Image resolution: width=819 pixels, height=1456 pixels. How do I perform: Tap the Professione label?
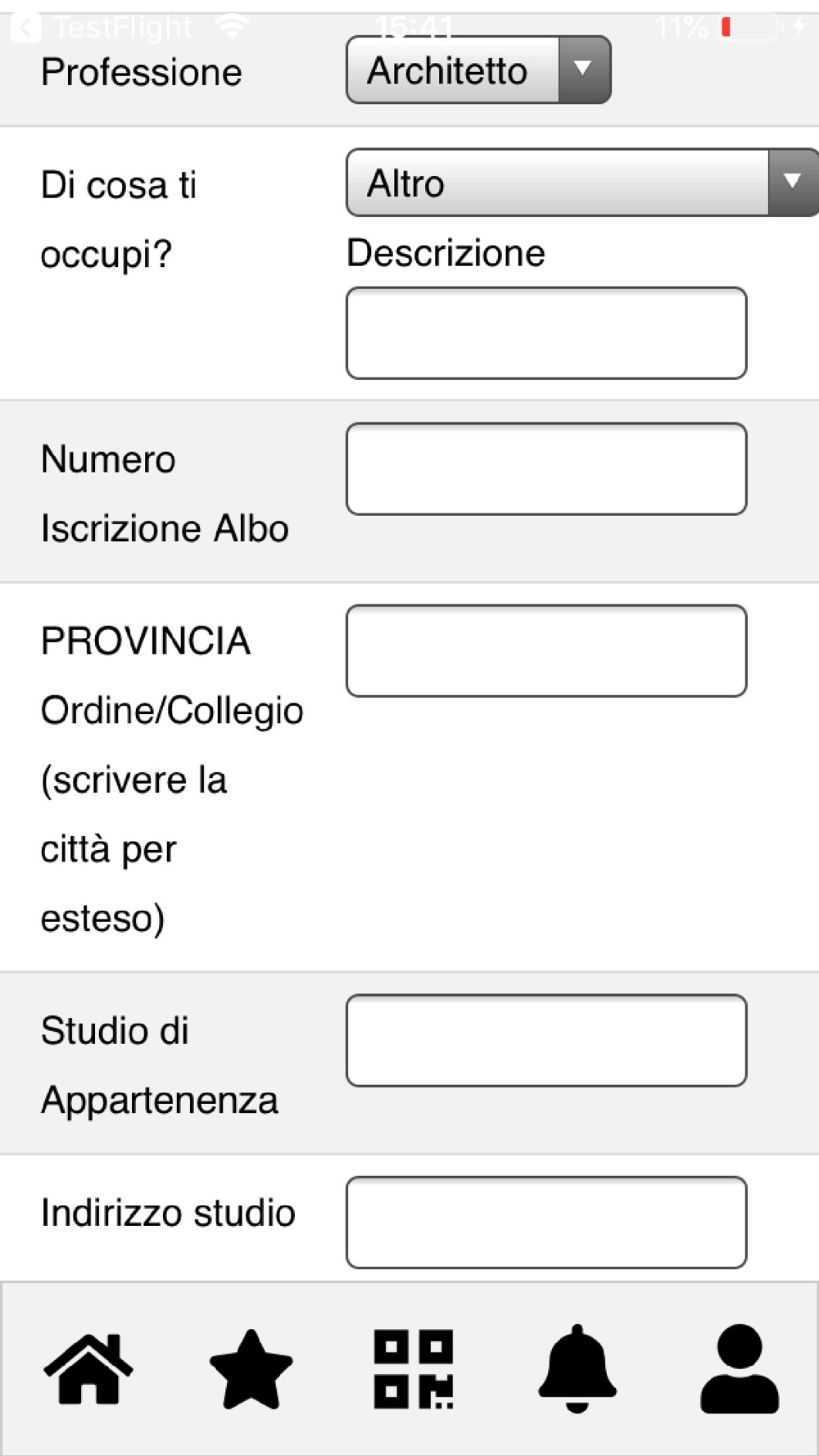(142, 72)
